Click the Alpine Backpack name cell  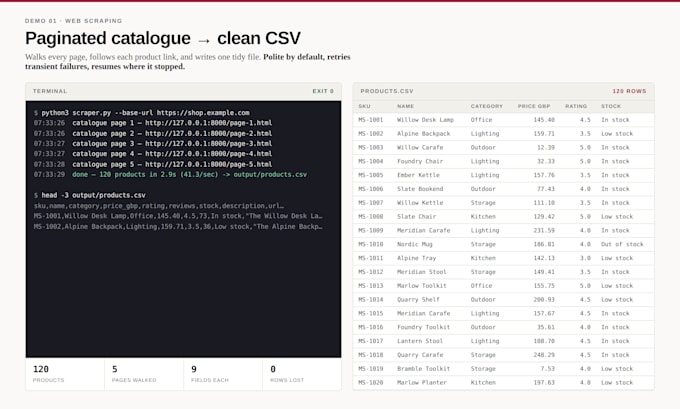coord(424,134)
